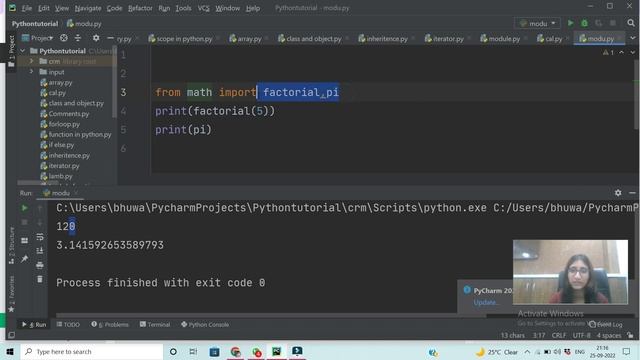
Task: Toggle soft-wrap in Run console
Action: [x=40, y=237]
